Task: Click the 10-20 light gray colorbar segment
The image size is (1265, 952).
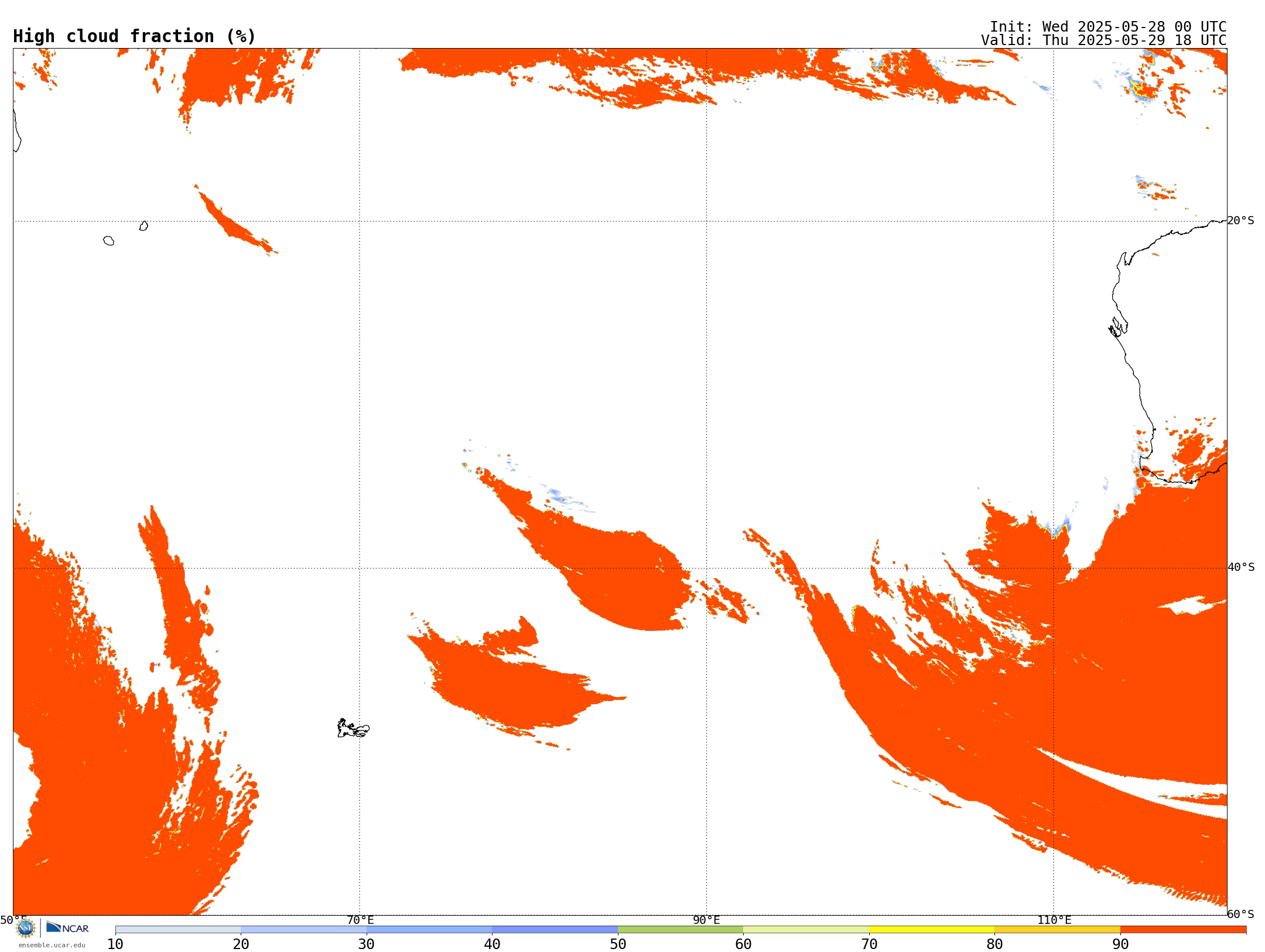Action: click(x=178, y=930)
